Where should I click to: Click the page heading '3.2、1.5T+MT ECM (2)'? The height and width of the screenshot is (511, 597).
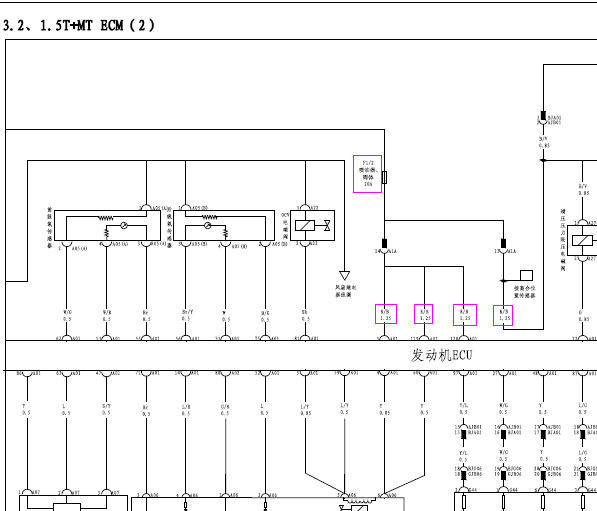(79, 26)
